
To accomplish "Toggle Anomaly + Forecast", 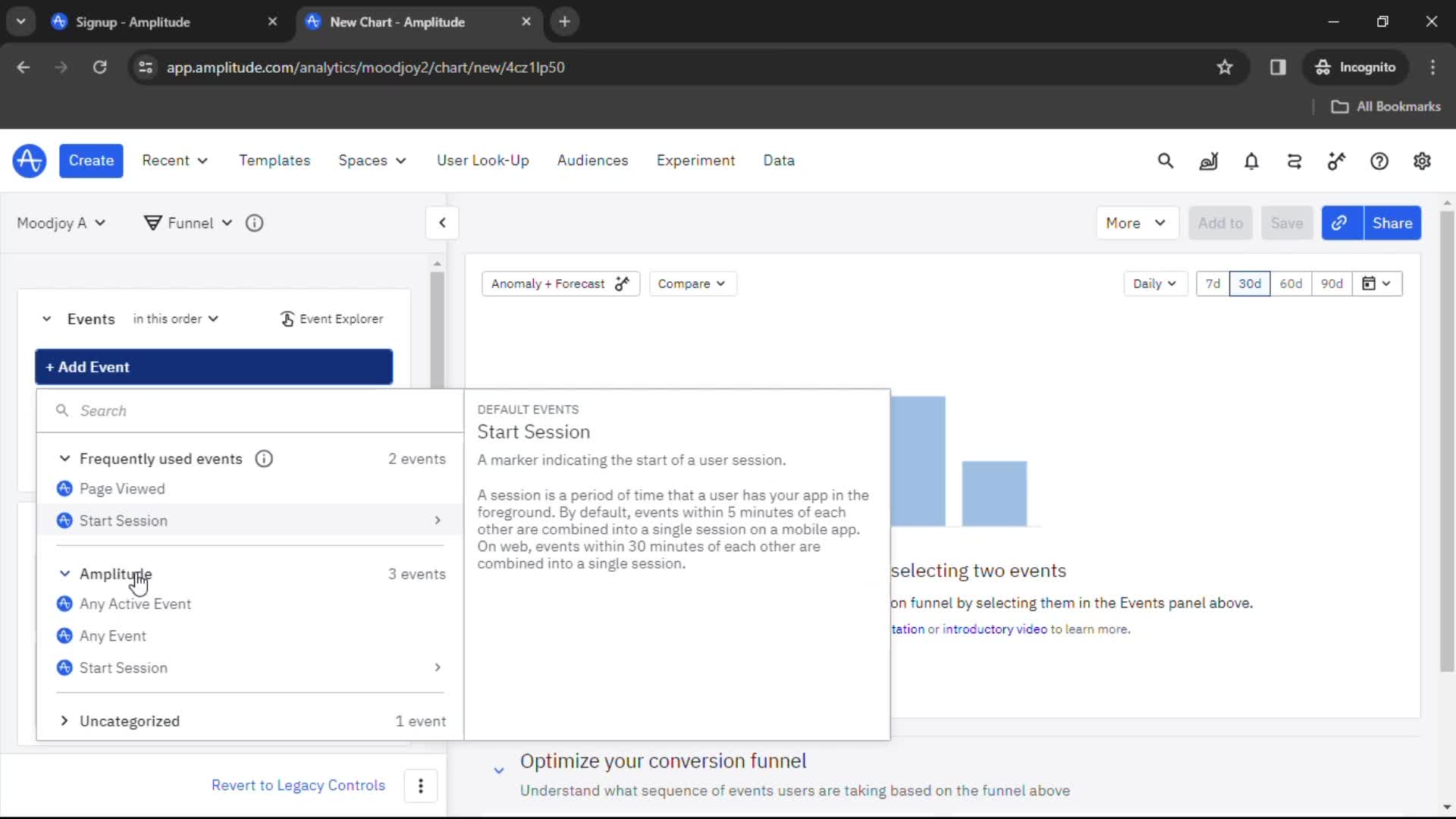I will point(560,284).
